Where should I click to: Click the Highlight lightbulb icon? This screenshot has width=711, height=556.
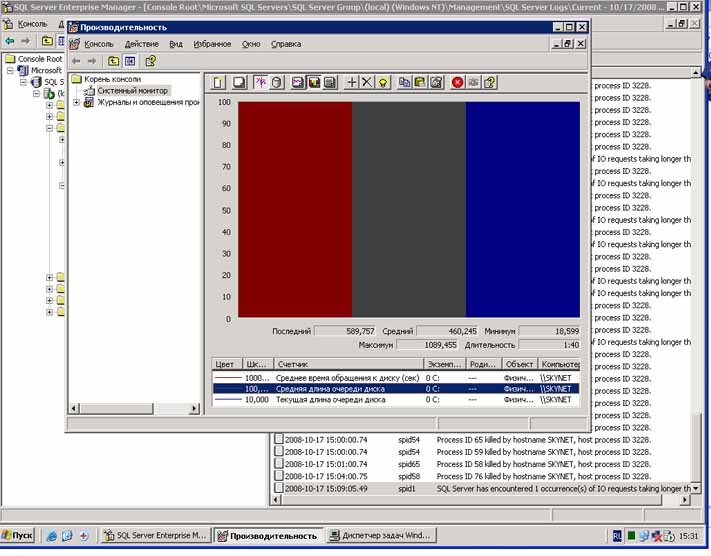tap(382, 82)
